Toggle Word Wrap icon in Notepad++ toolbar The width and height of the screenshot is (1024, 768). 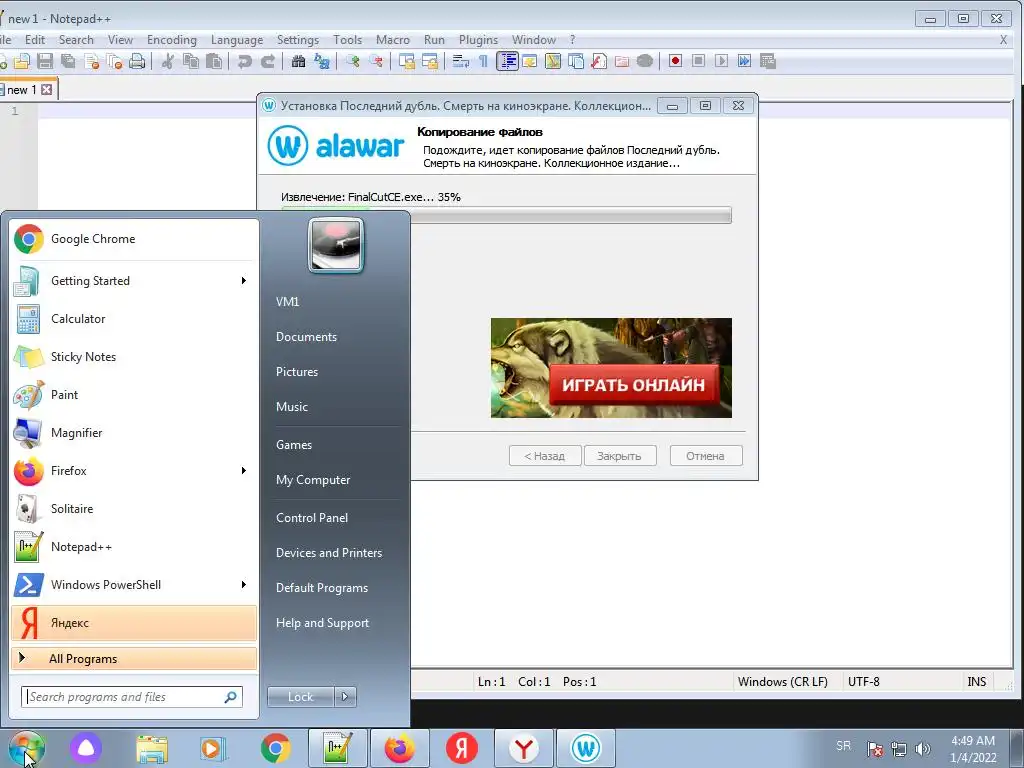coord(461,61)
